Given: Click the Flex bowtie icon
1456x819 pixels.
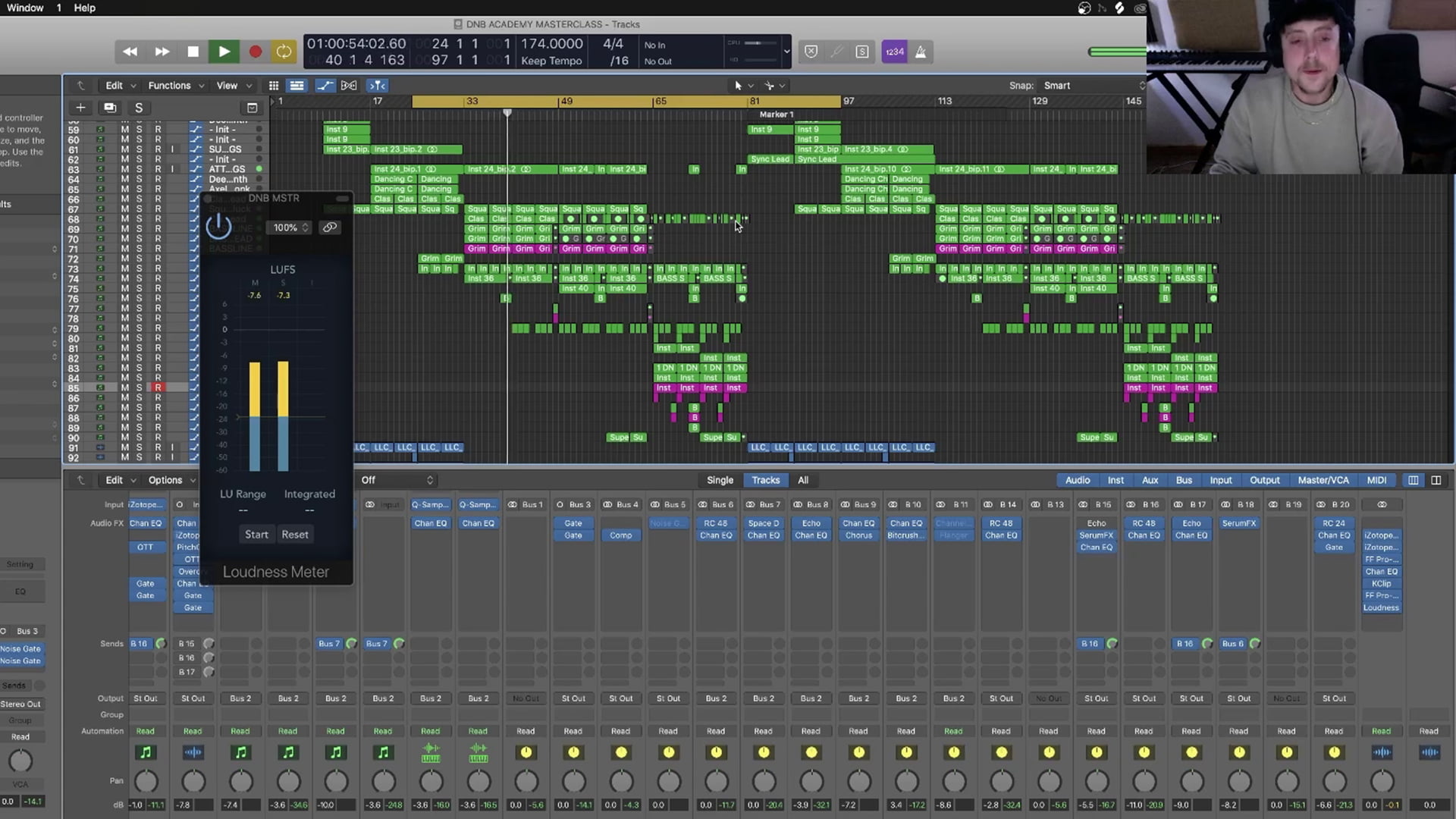Looking at the screenshot, I should (349, 86).
